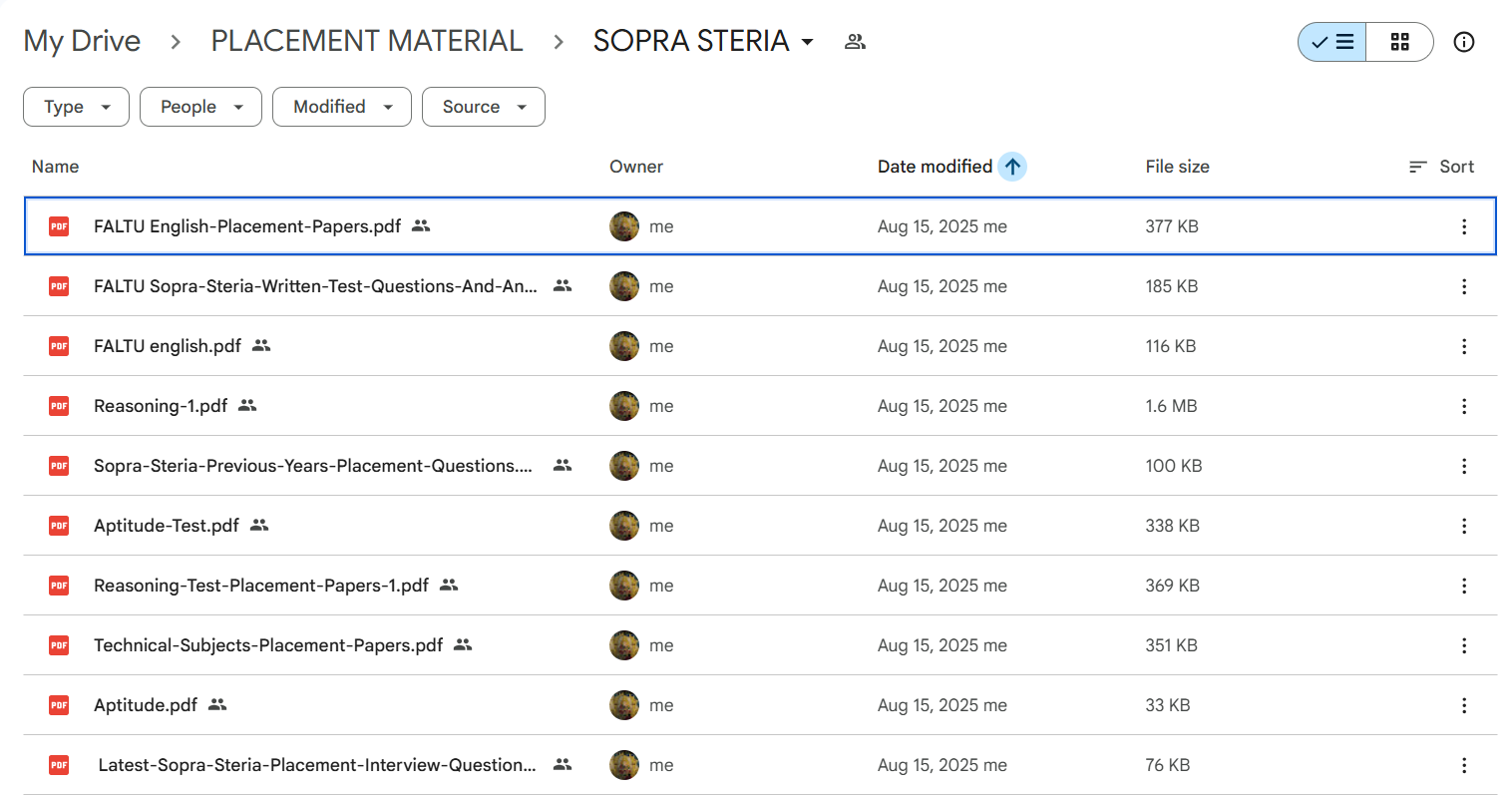
Task: Go to My Drive breadcrumb
Action: (82, 41)
